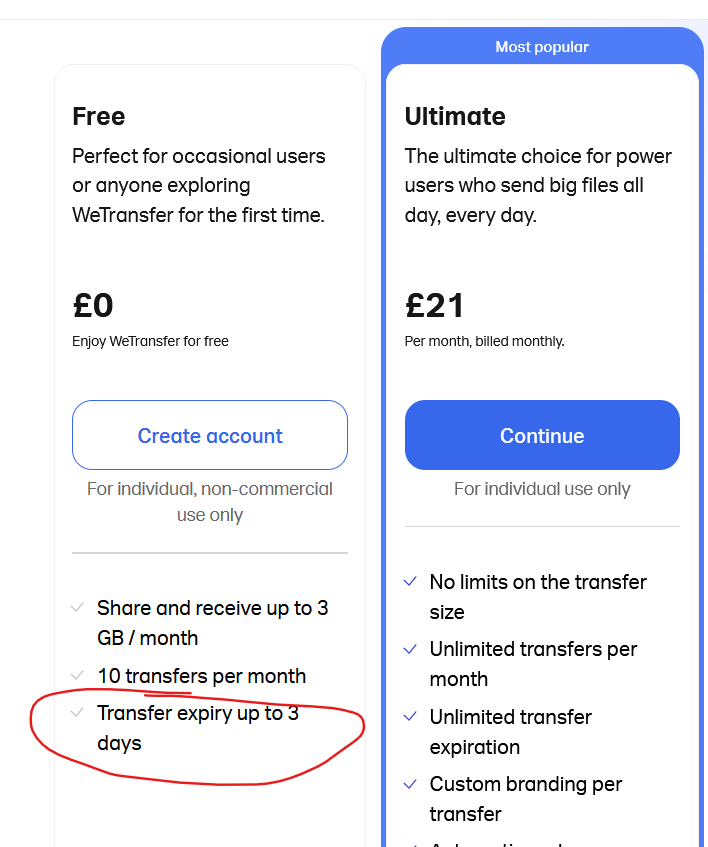
Task: Click checkmark beside Unlimited transfers per month
Action: 410,649
